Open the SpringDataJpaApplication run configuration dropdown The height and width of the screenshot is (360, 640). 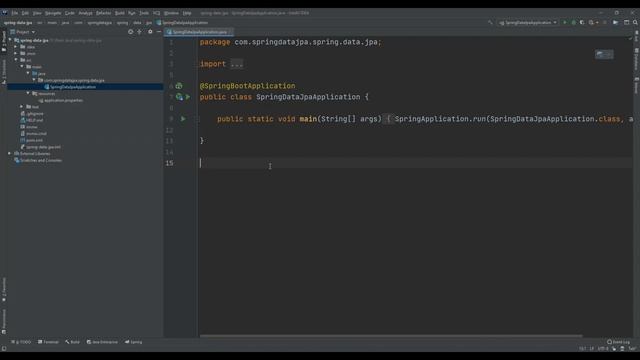click(528, 22)
